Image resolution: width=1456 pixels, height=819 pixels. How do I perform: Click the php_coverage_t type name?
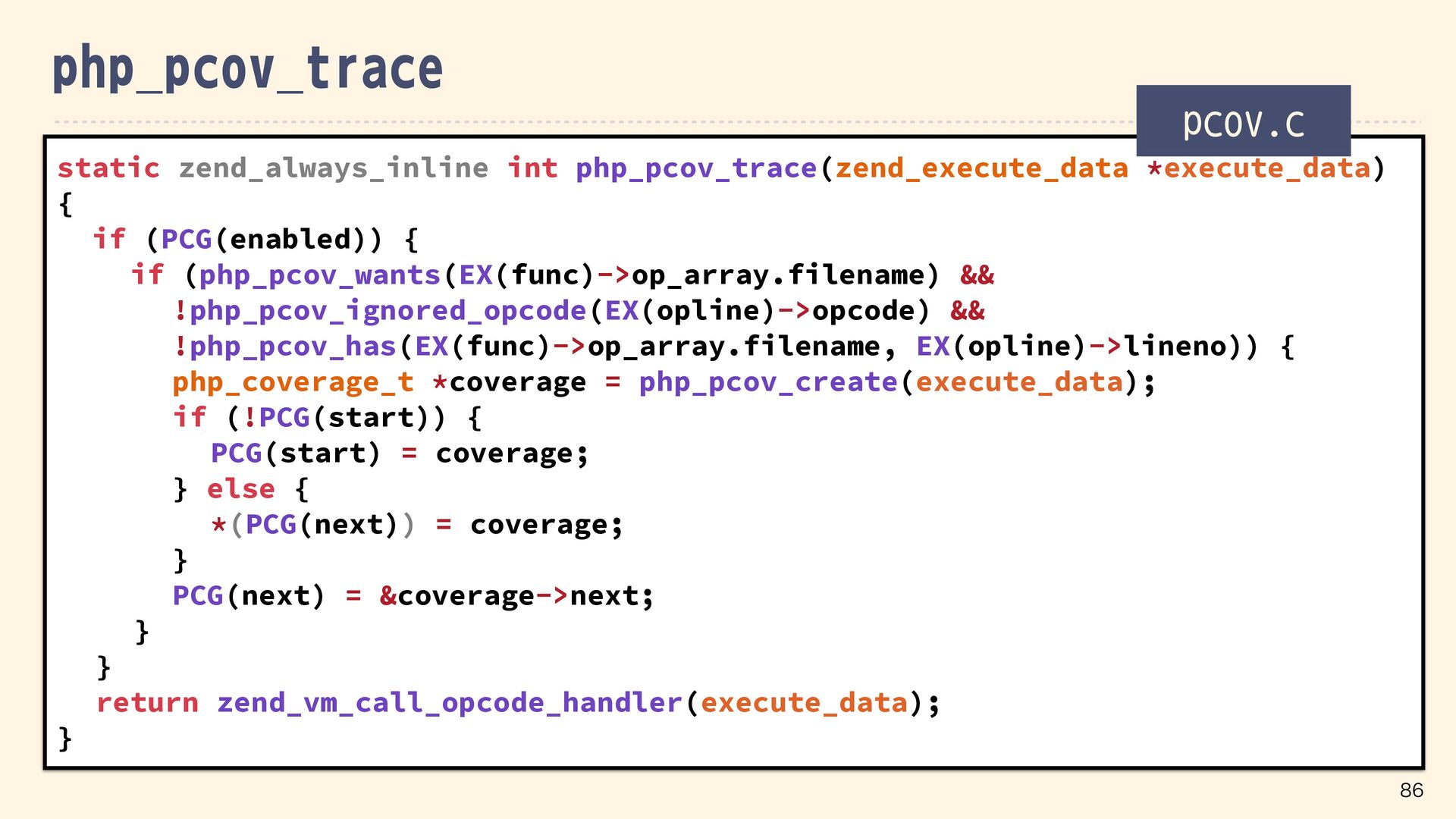293,381
